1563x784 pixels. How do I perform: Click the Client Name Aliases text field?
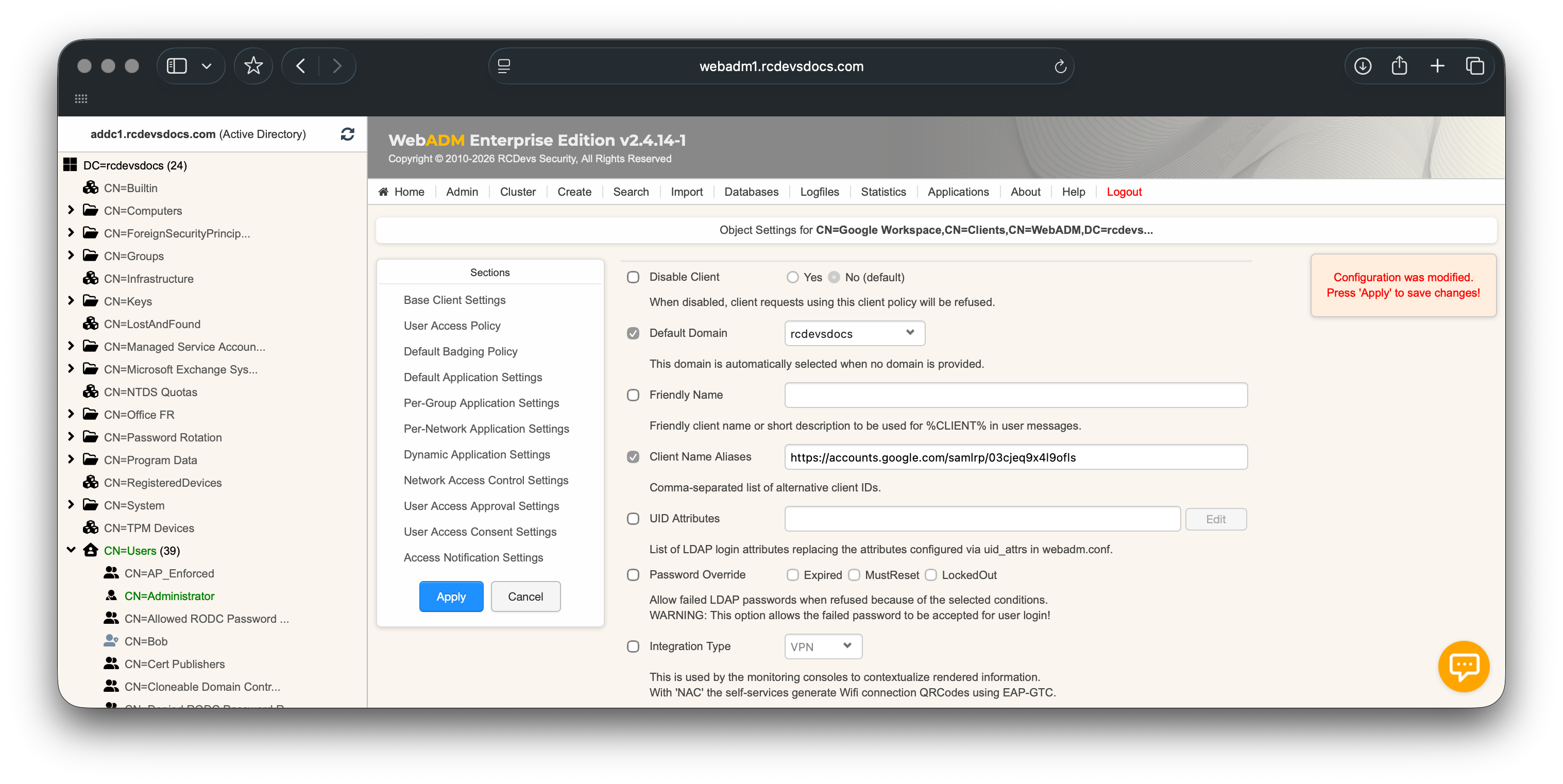(1015, 457)
